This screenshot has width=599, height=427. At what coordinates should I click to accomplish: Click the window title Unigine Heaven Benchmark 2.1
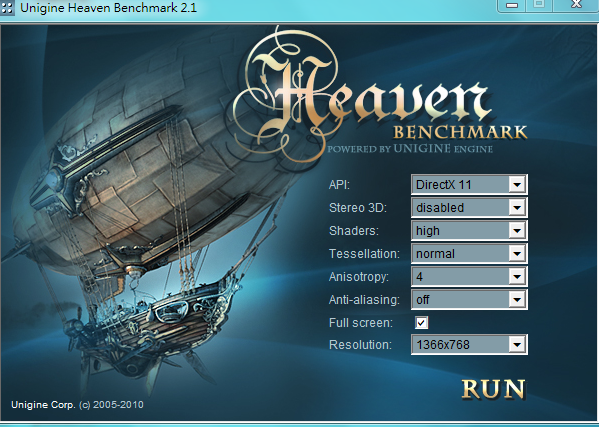[x=108, y=8]
